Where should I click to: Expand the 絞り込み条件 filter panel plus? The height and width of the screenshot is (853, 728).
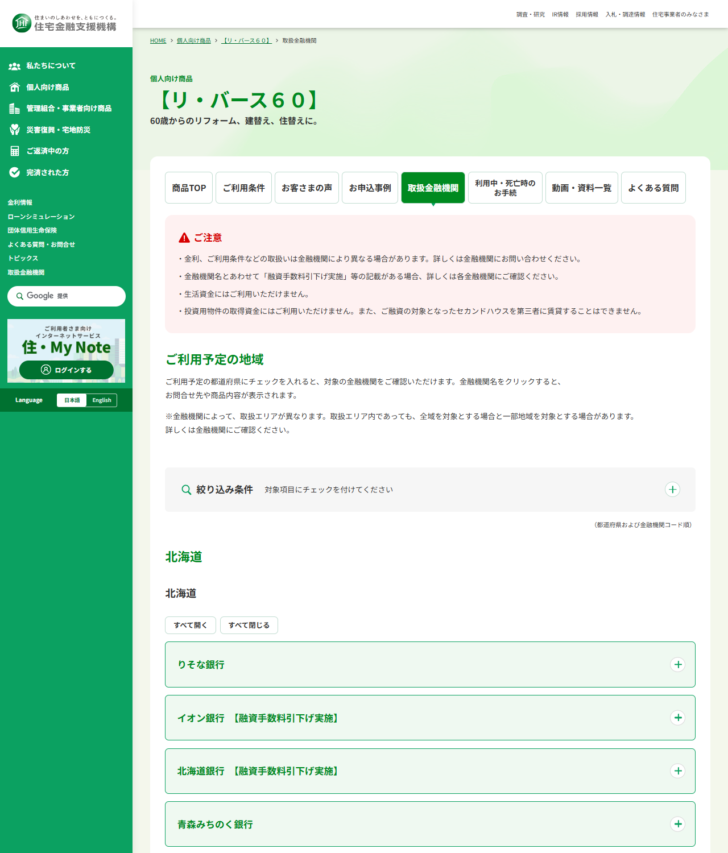tap(673, 490)
